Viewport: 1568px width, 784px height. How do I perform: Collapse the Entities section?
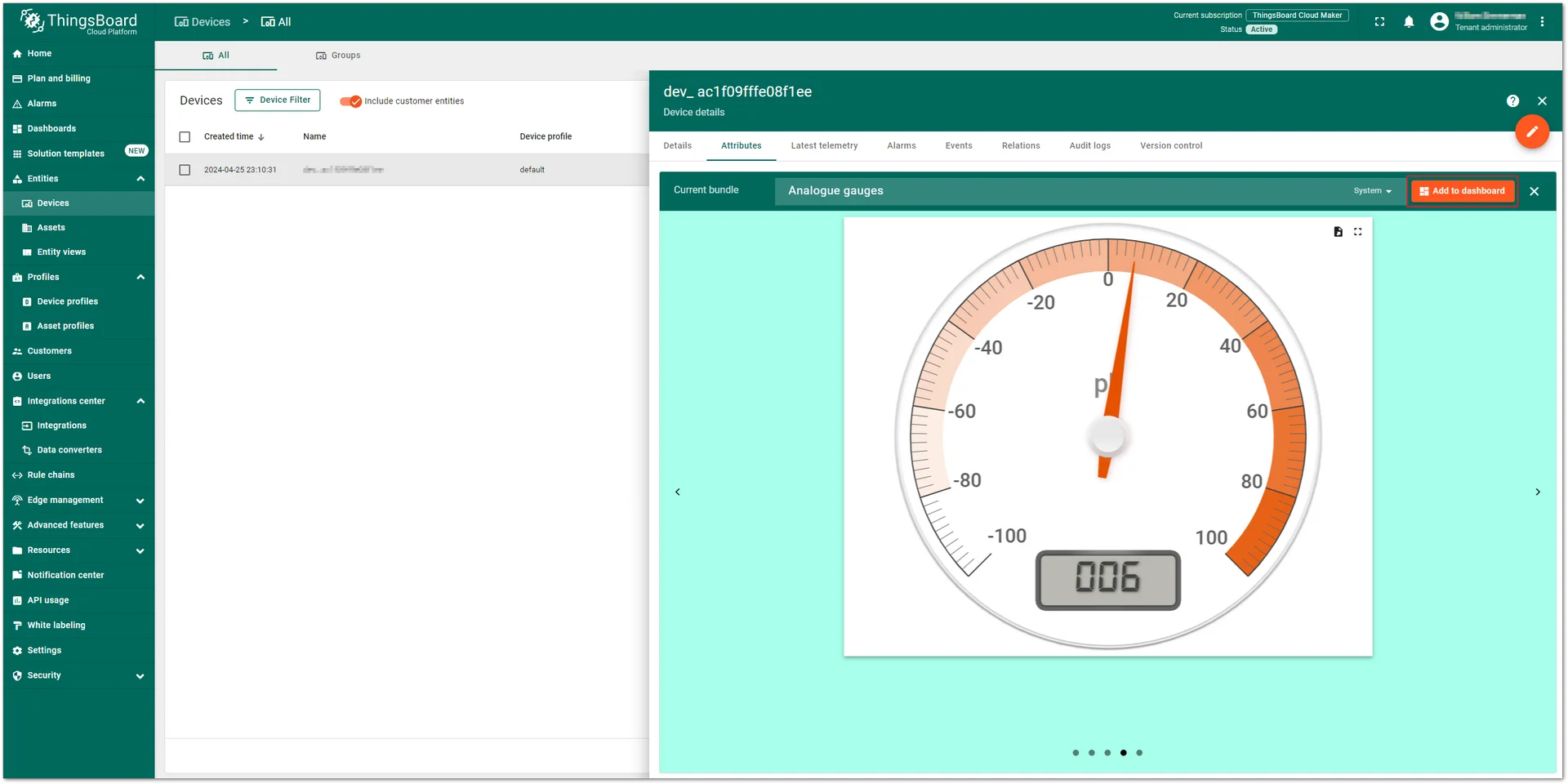(140, 179)
